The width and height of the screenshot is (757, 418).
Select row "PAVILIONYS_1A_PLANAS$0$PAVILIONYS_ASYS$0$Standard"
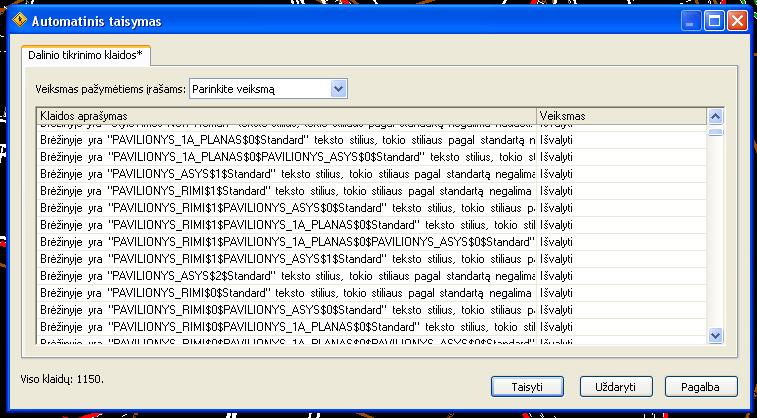371,157
